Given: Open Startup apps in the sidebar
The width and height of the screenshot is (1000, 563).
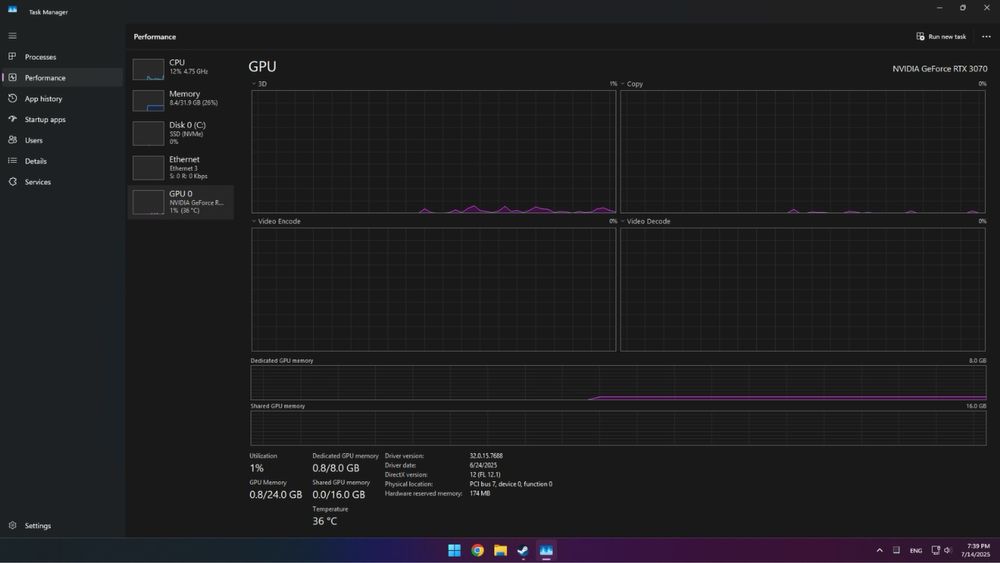Looking at the screenshot, I should 62,119.
